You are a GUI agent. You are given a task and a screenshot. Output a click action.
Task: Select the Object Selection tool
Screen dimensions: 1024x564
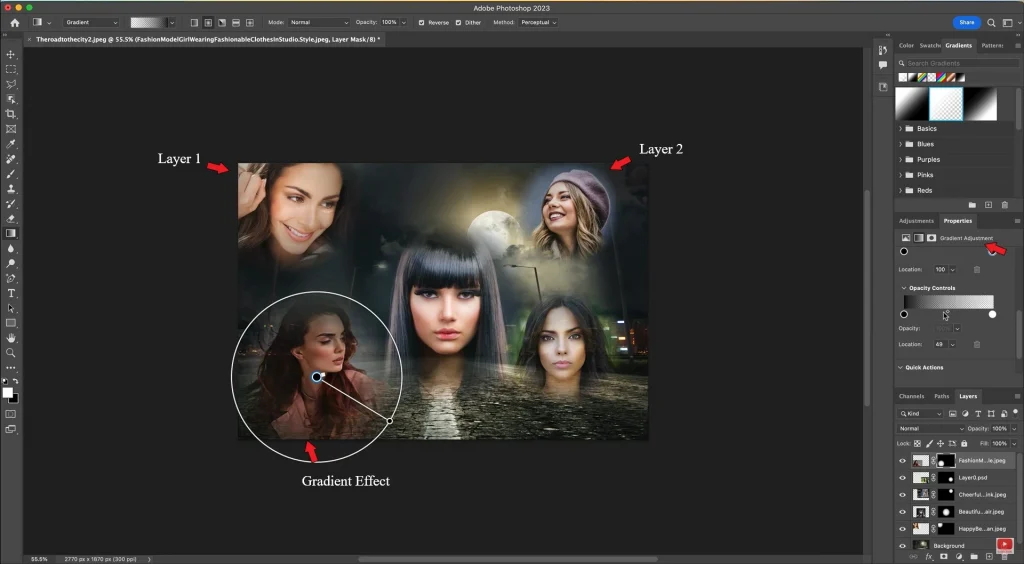10,99
